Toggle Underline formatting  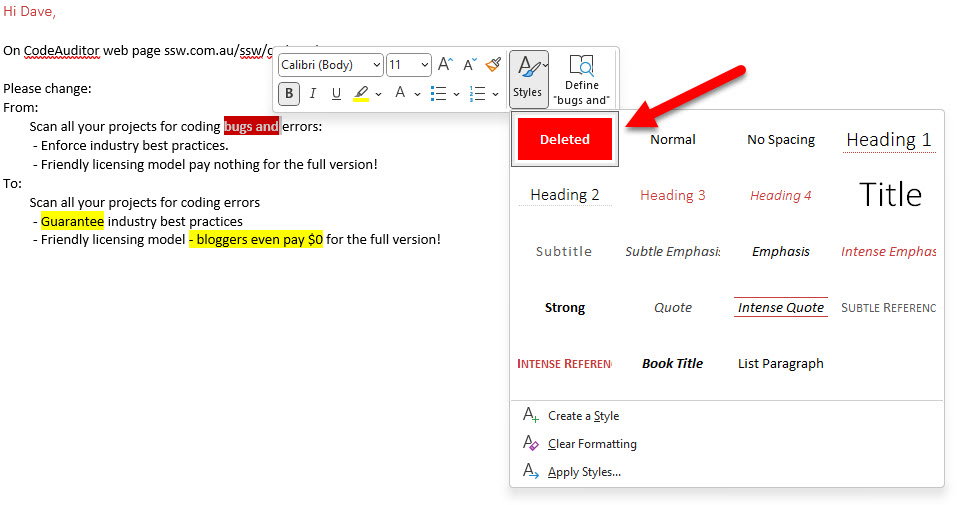[x=336, y=93]
